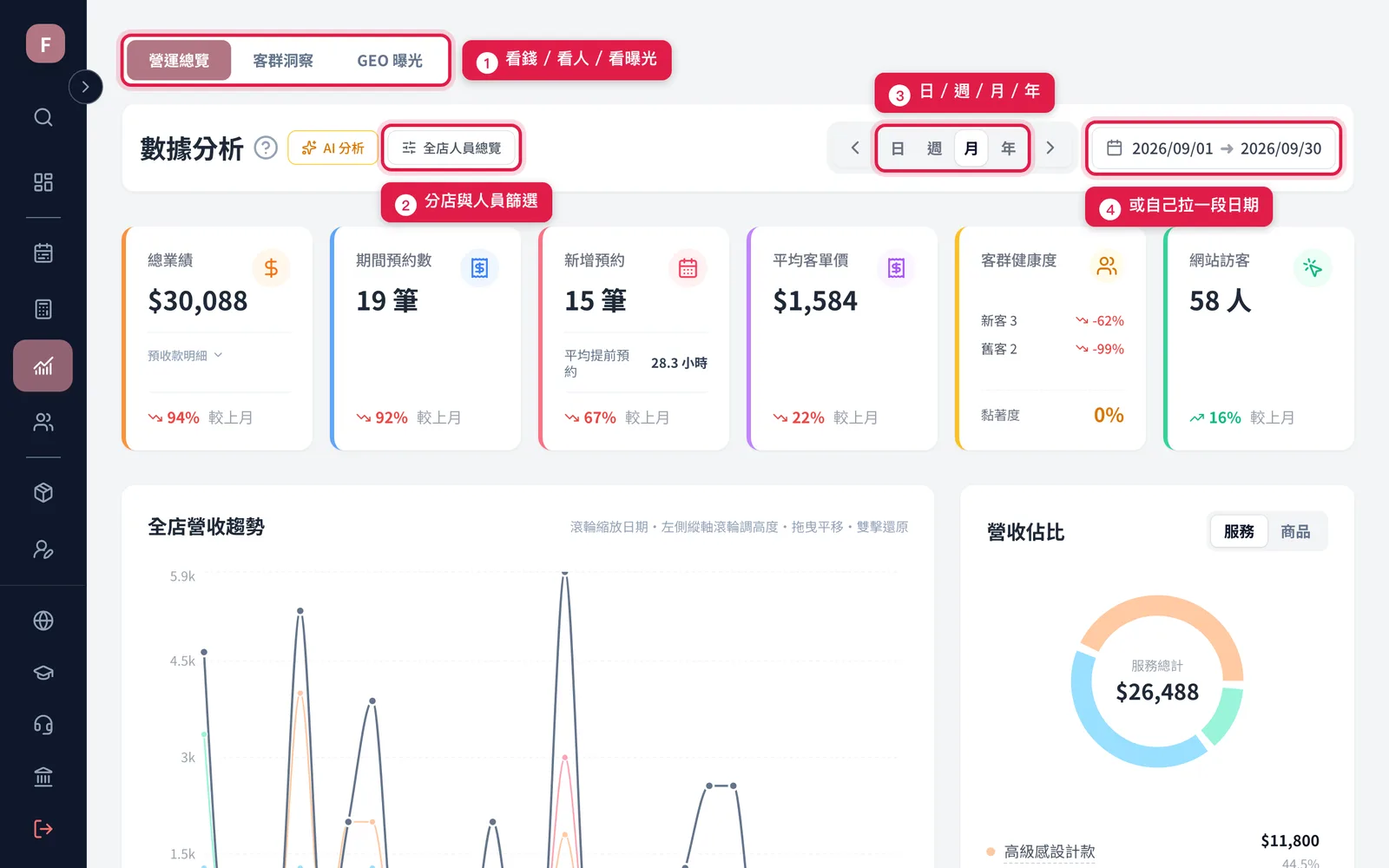
Task: Open the headset support icon in sidebar
Action: 43,725
